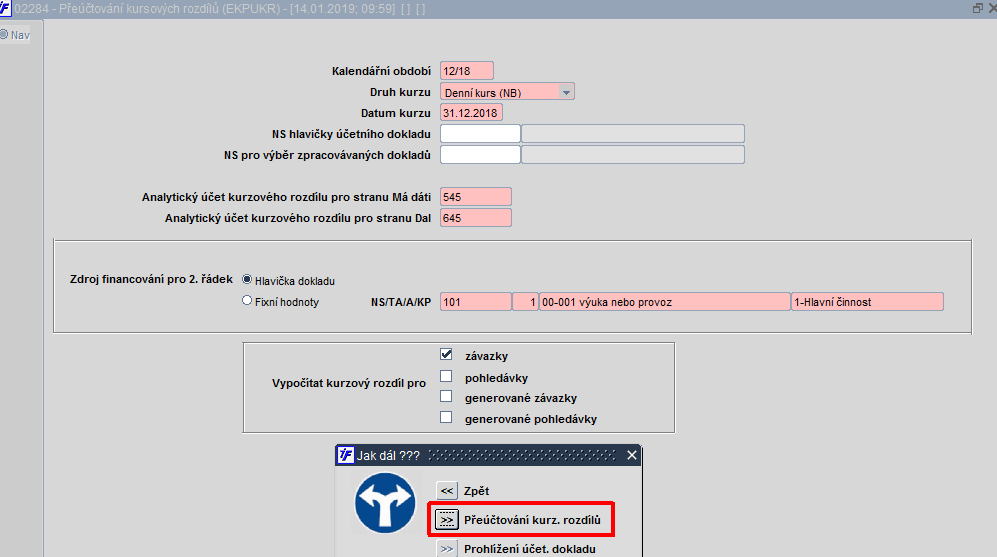997x557 pixels.
Task: Open the 'Druh kurzu' dropdown arrow
Action: 566,92
